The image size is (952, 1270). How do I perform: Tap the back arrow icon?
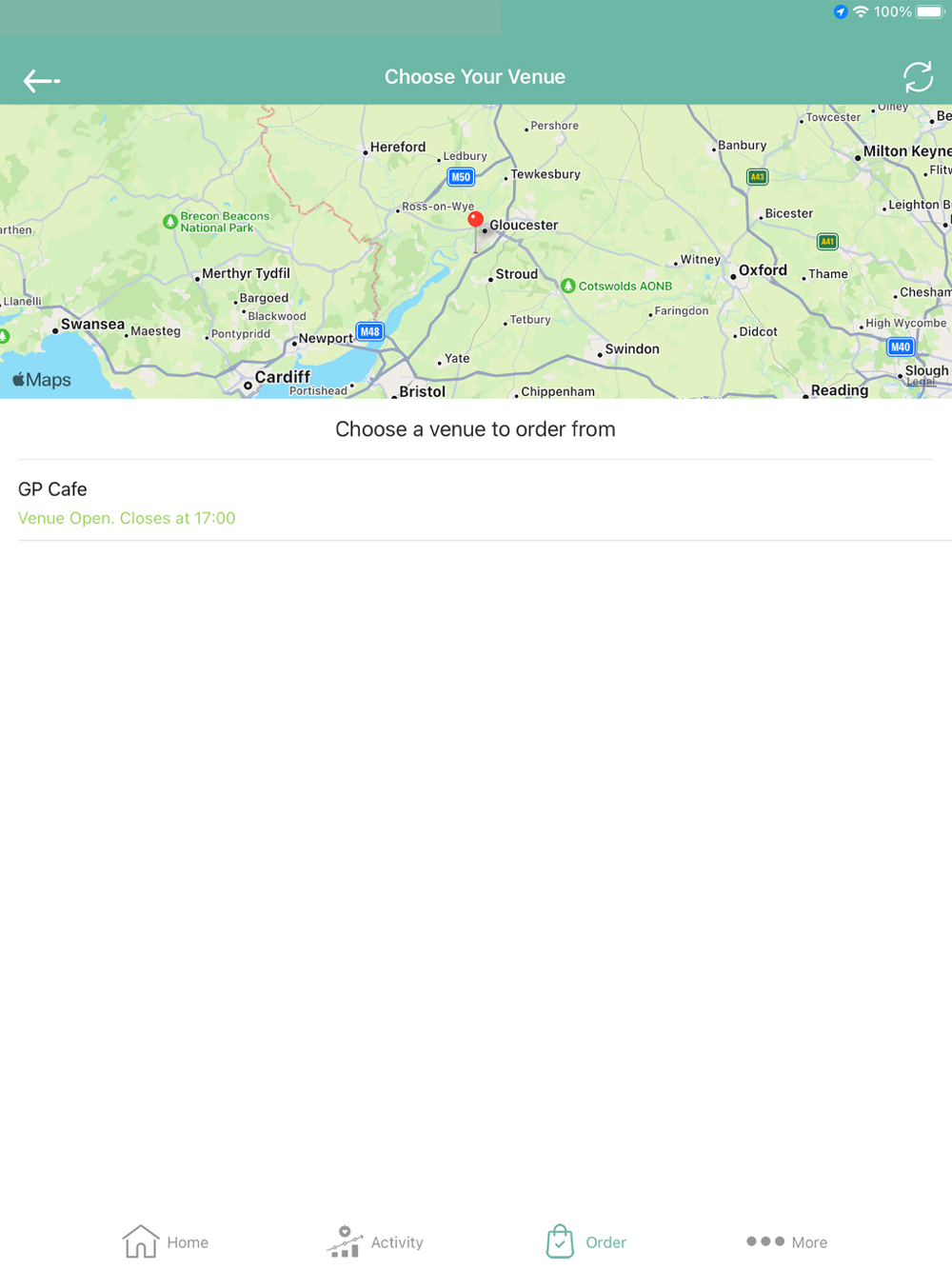42,81
